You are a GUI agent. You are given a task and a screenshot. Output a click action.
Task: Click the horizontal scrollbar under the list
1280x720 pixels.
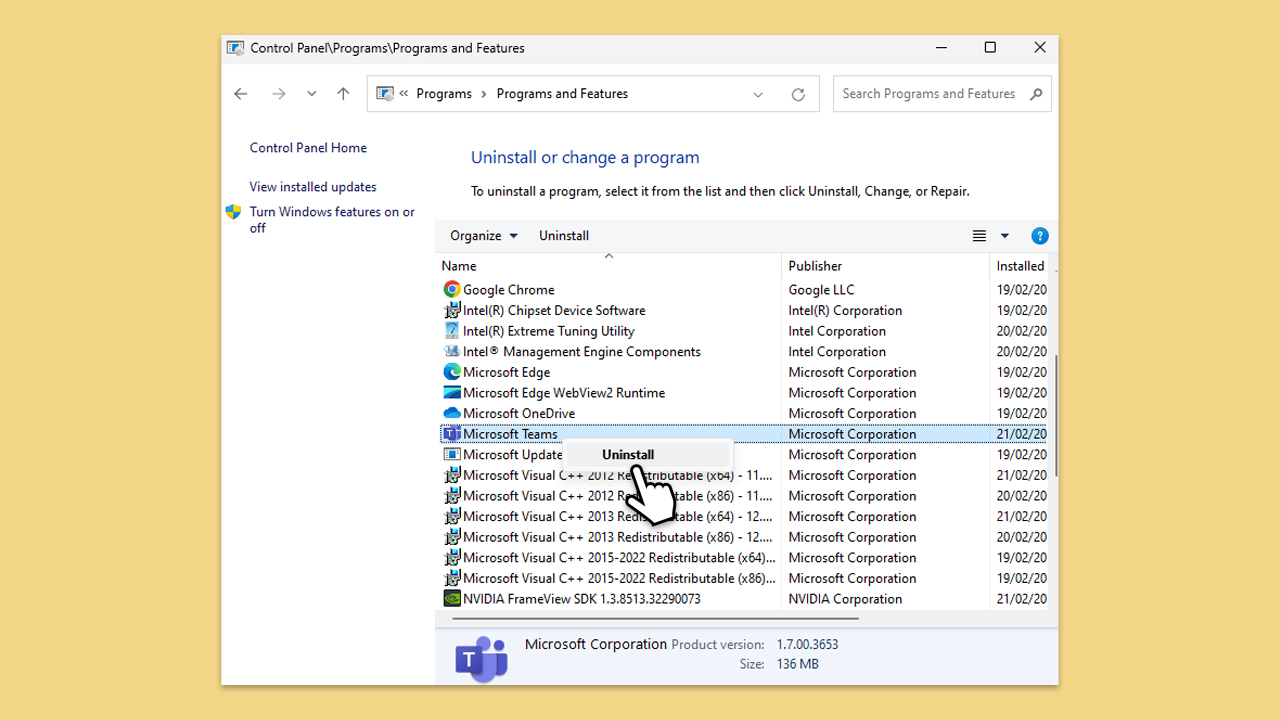click(655, 619)
